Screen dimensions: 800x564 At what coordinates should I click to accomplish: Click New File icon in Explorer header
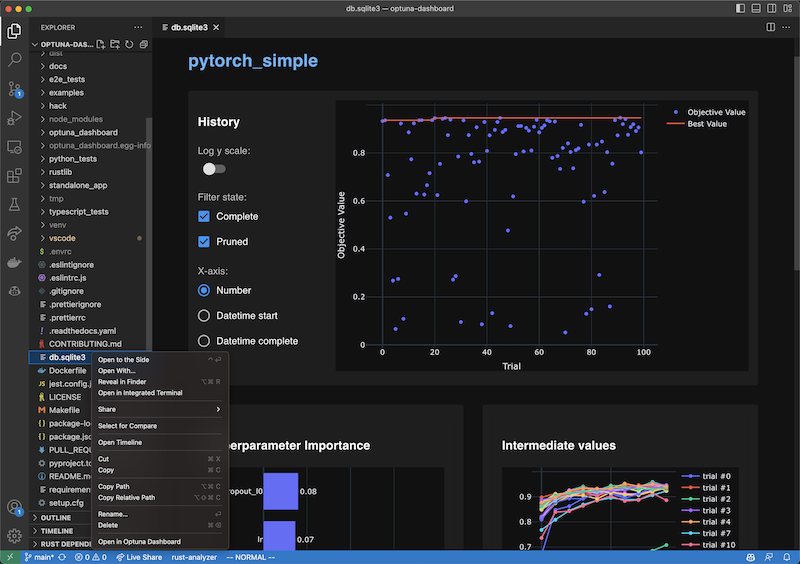(x=101, y=44)
